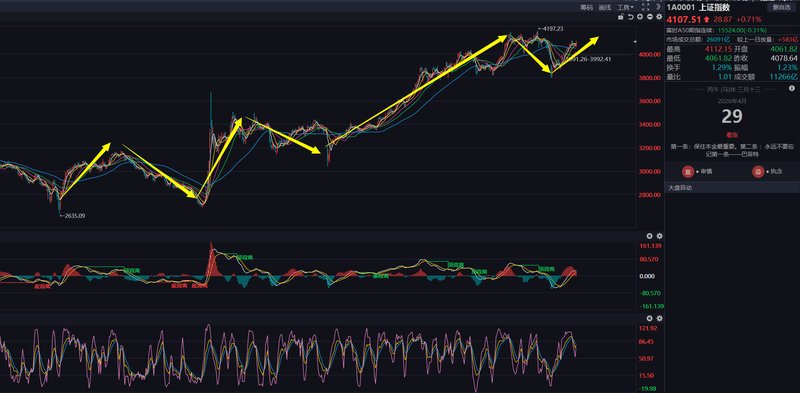This screenshot has height=393, width=800.
Task: Click the 审慎 label beside 宜
Action: coord(706,172)
